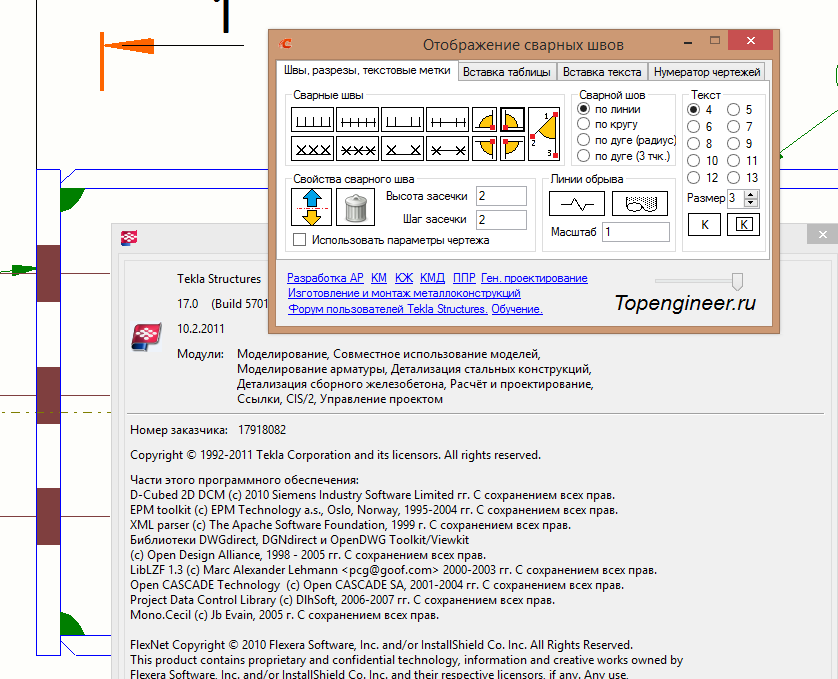
Task: Choose quarter-circle weld with upper-left corner point
Action: coord(512,149)
